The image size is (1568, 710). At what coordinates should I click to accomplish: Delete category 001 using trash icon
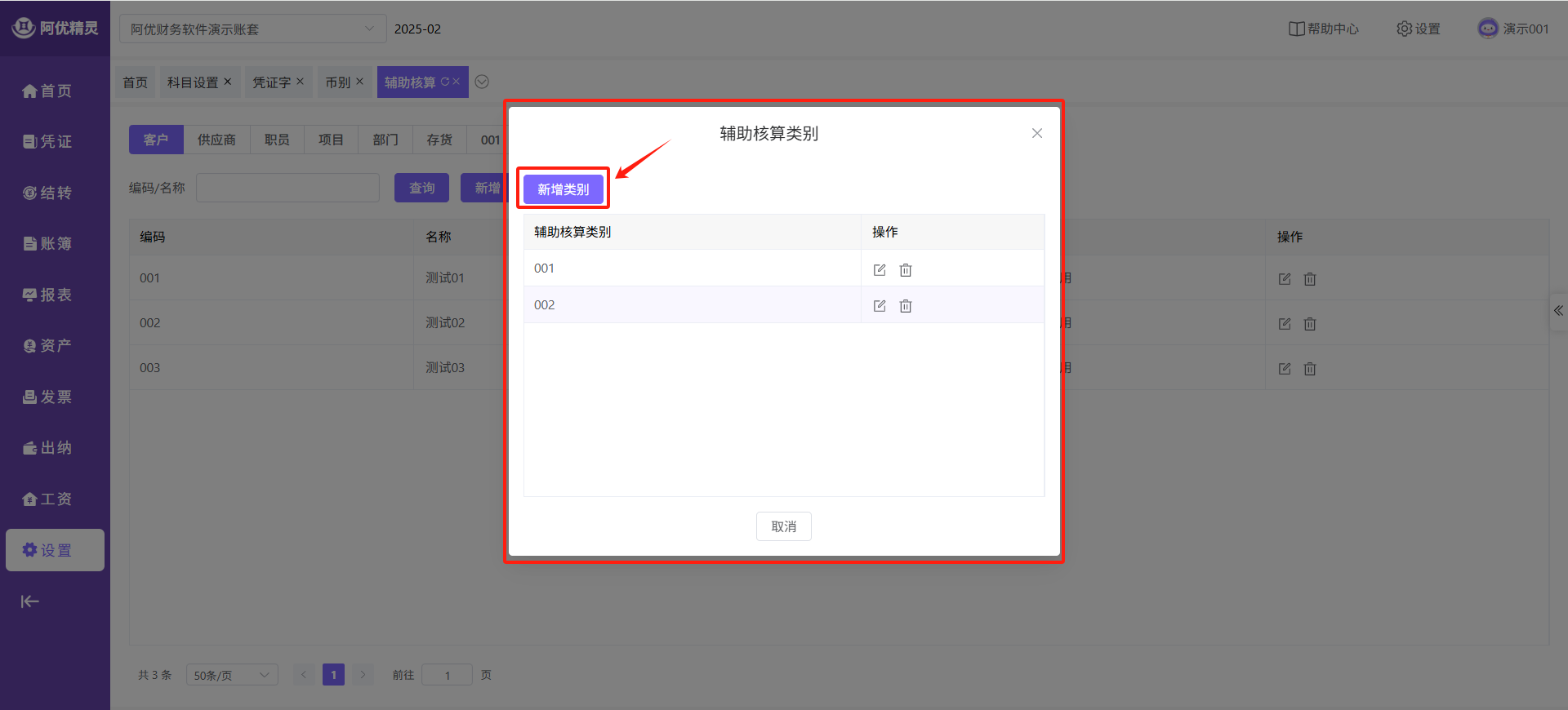click(905, 270)
